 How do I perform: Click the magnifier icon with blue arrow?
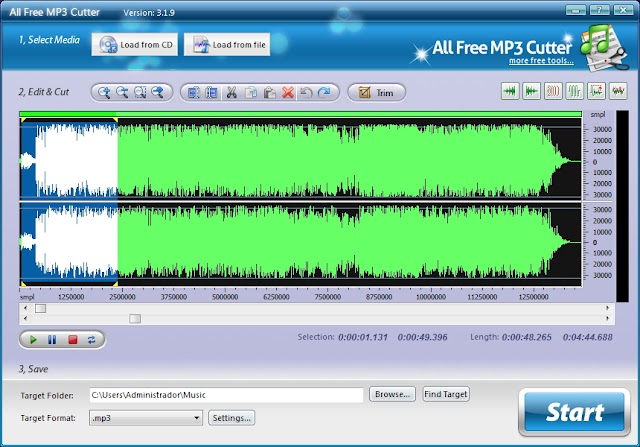(x=158, y=93)
